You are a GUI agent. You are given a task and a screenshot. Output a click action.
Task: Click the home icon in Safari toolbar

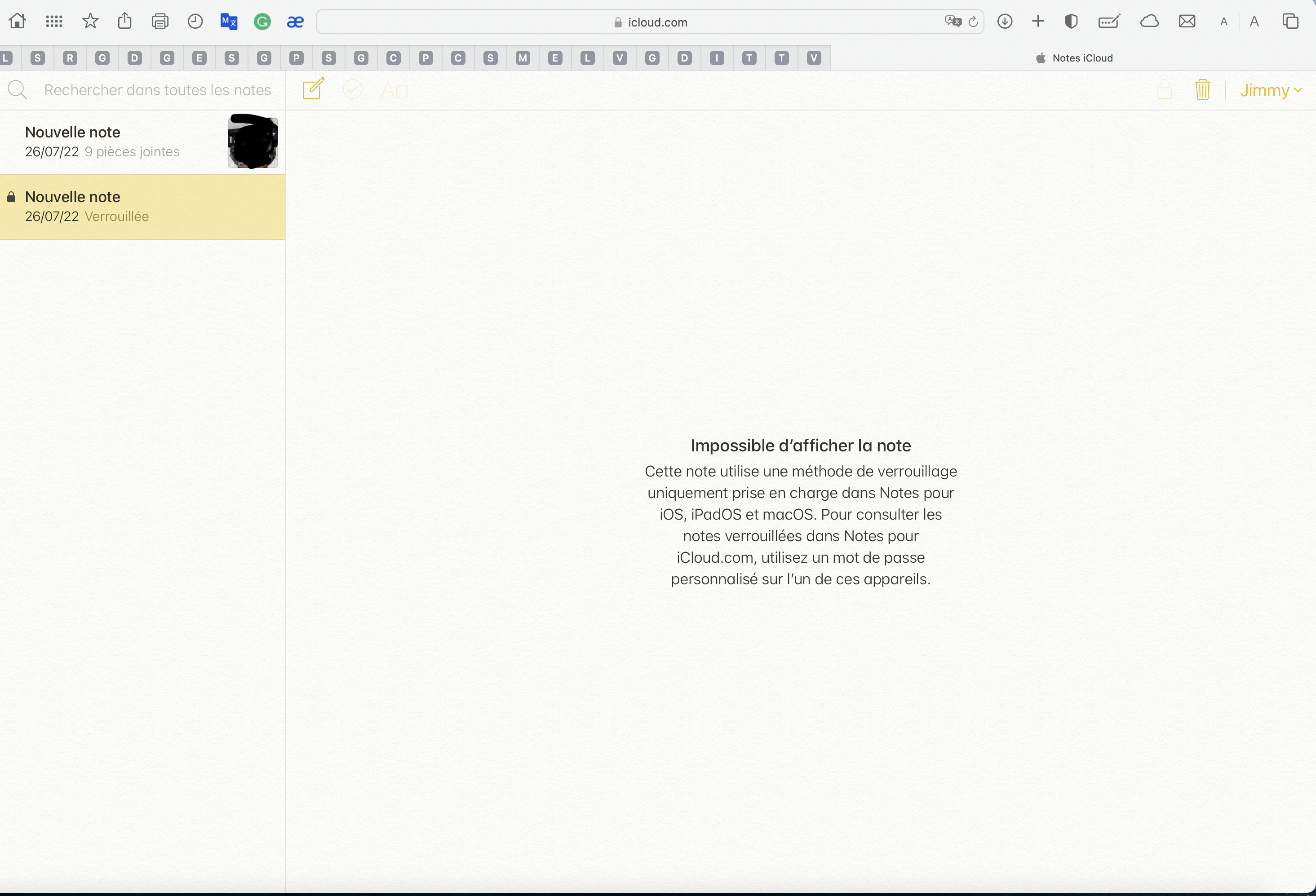[x=18, y=22]
